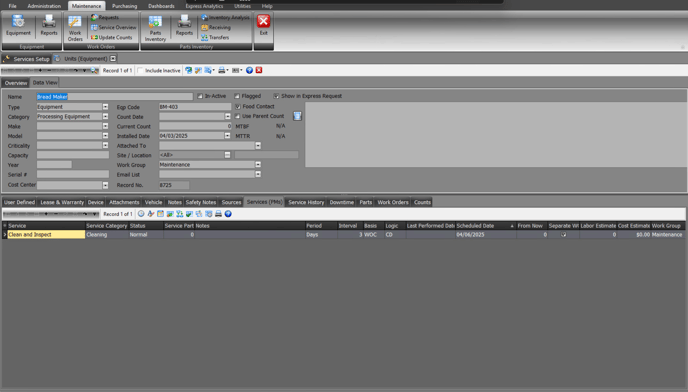Open Inventory Analysis in Parts Inventory
Screen dimensions: 688x392
(226, 18)
